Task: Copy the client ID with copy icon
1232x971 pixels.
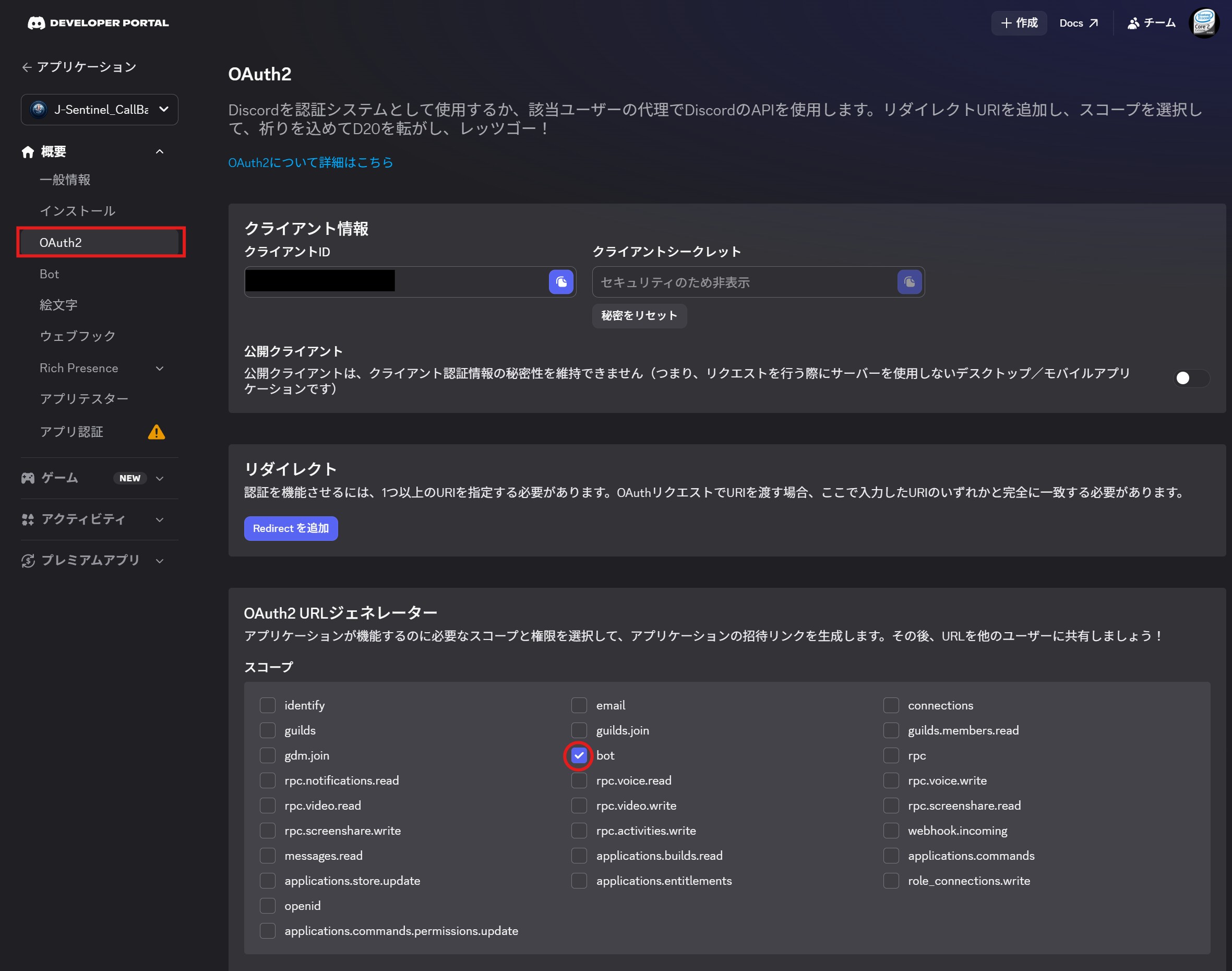Action: [x=561, y=282]
